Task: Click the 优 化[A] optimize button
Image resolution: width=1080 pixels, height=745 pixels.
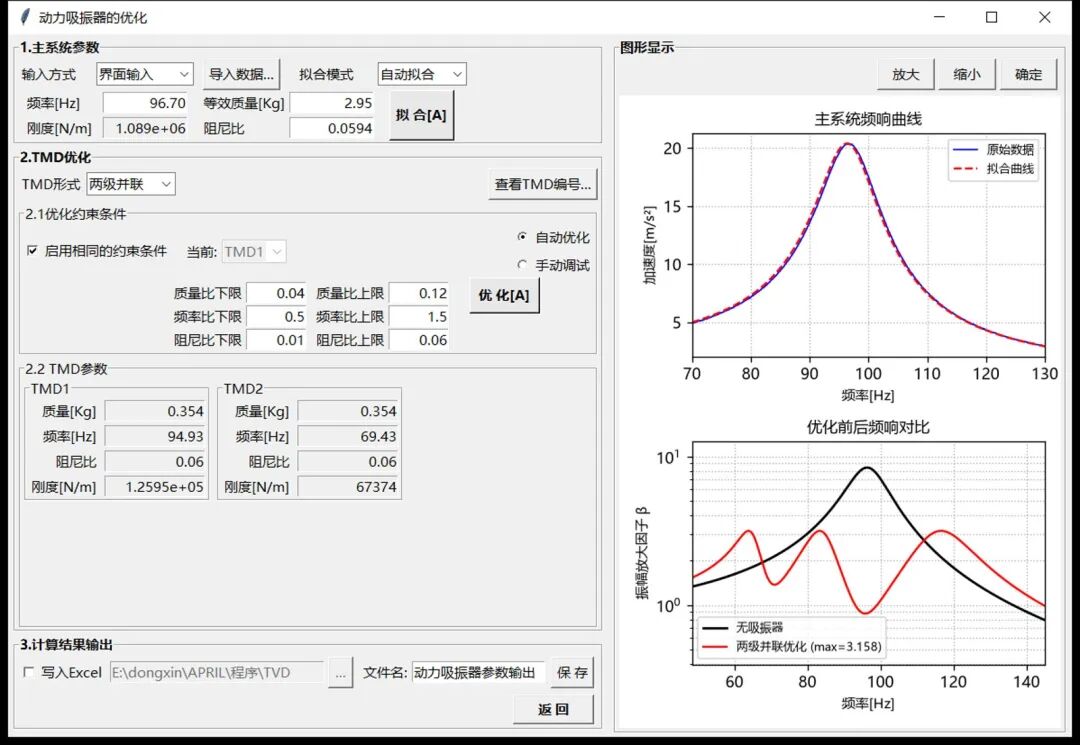Action: click(504, 295)
